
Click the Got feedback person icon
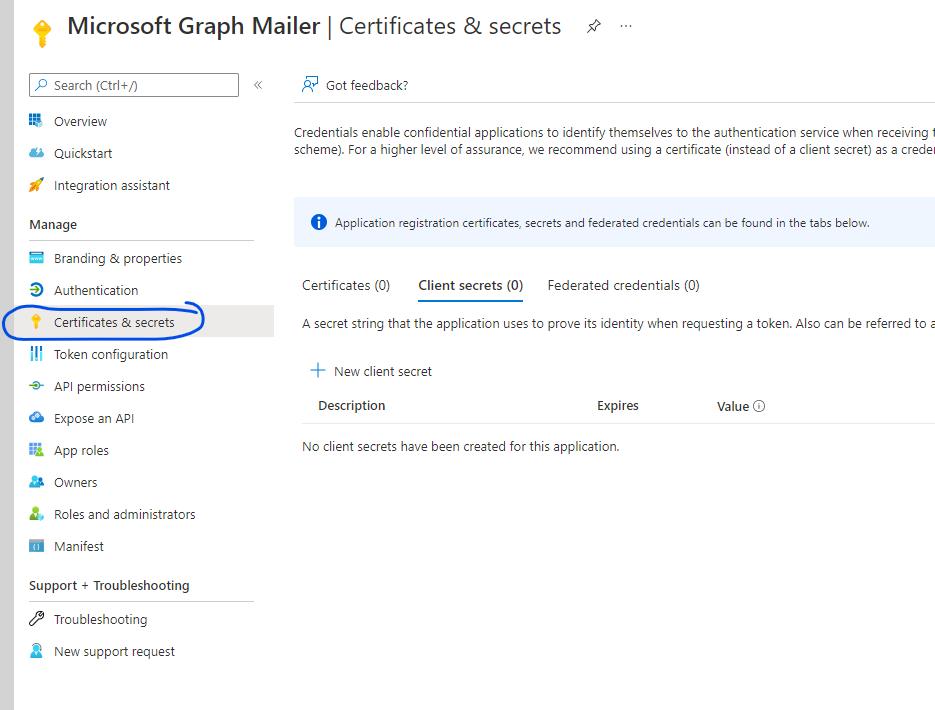(309, 85)
